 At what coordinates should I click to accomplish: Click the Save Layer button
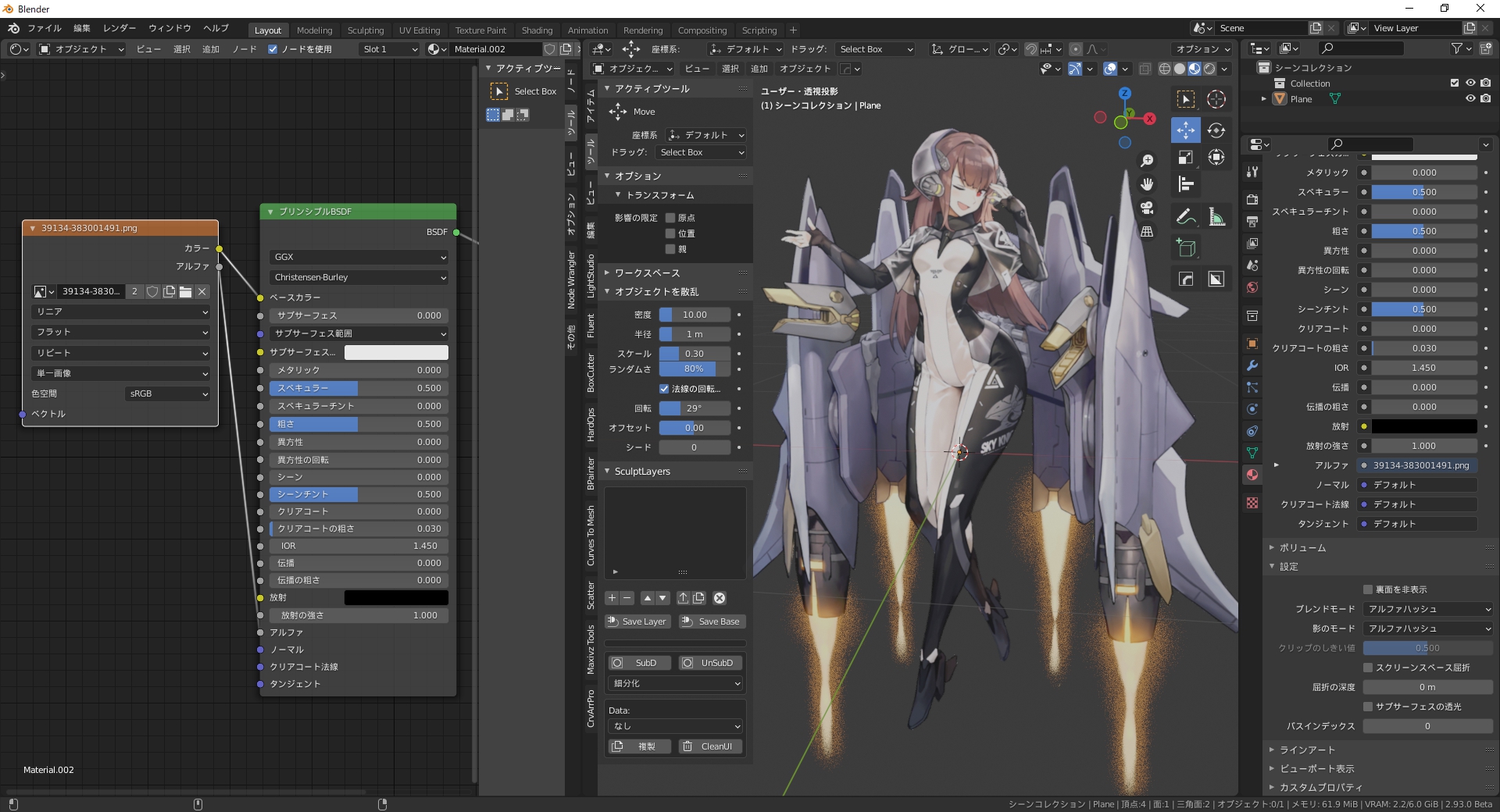[x=637, y=621]
